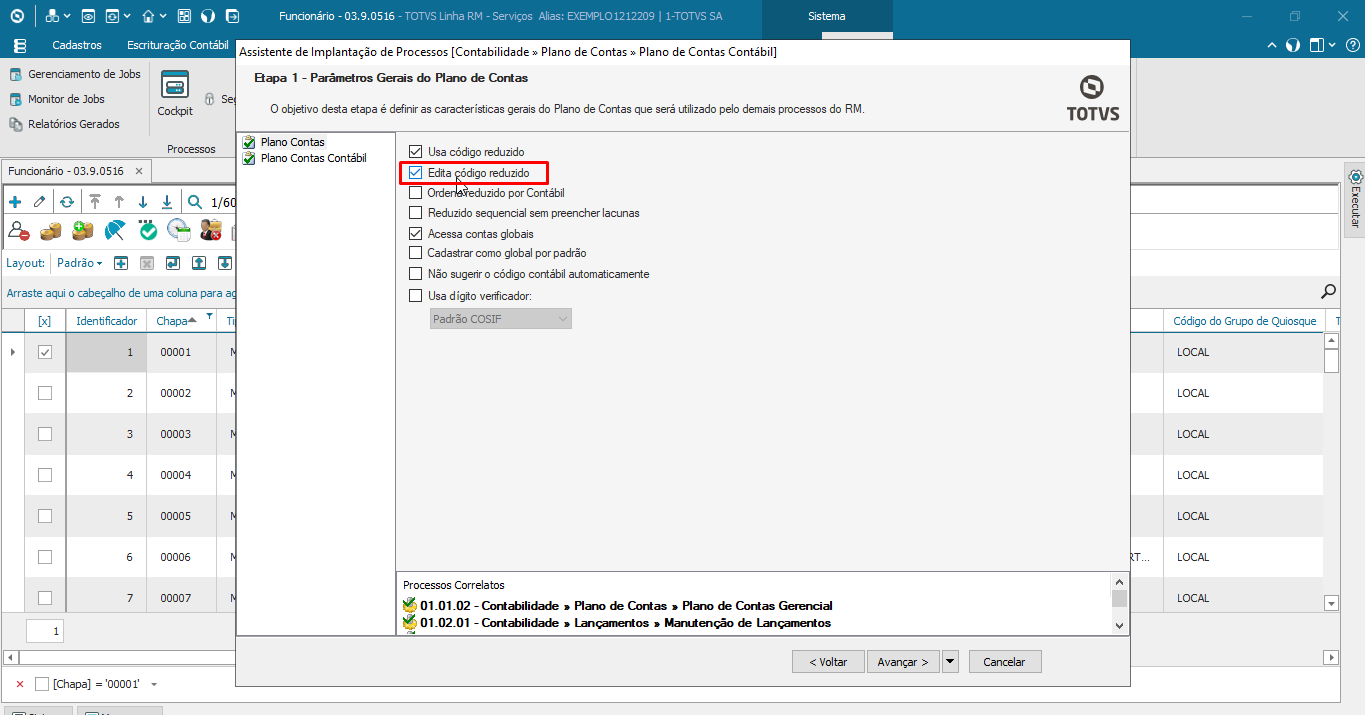Image resolution: width=1365 pixels, height=715 pixels.
Task: Click the exit arrow icon in the title bar
Action: pos(232,16)
